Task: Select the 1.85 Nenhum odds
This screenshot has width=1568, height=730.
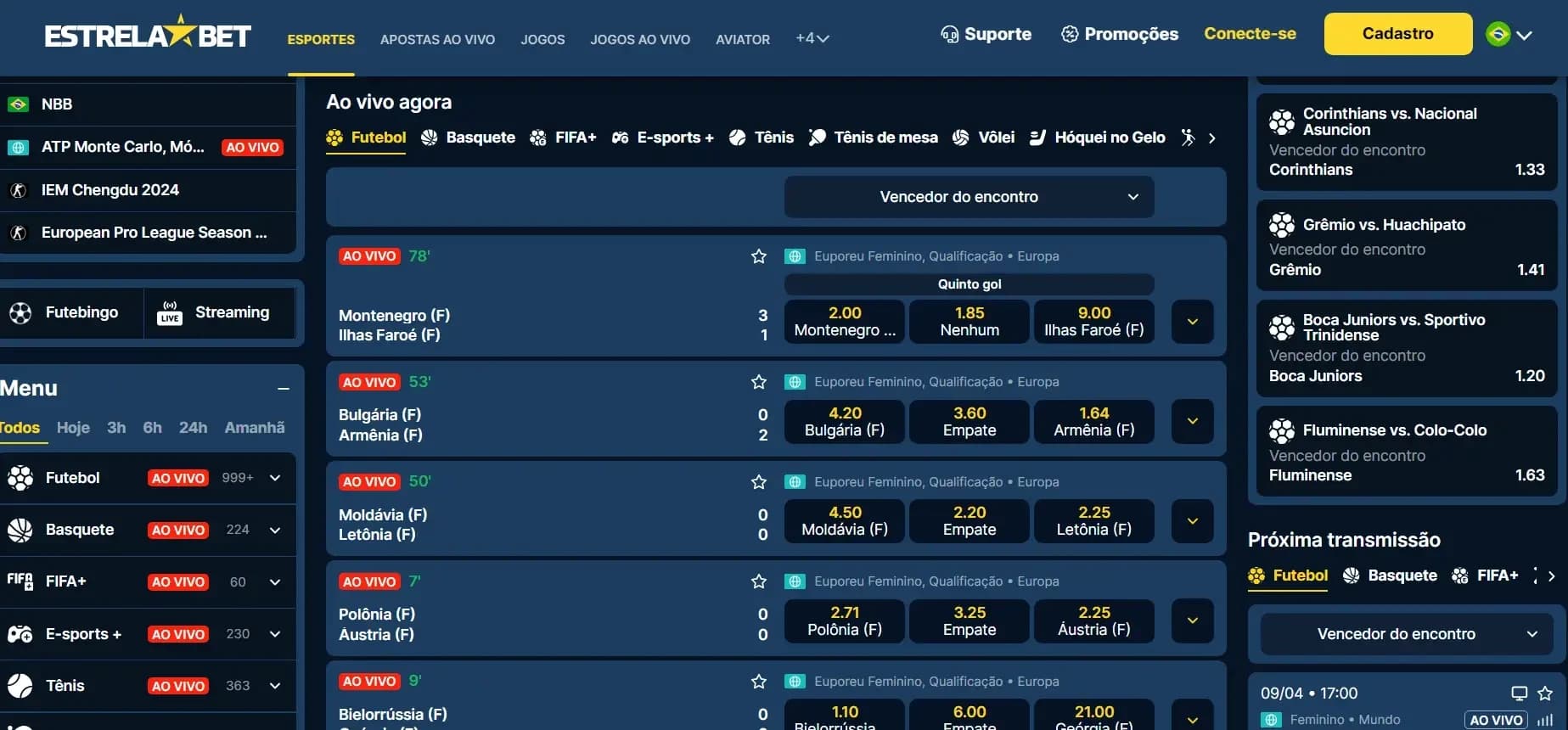Action: (x=969, y=322)
